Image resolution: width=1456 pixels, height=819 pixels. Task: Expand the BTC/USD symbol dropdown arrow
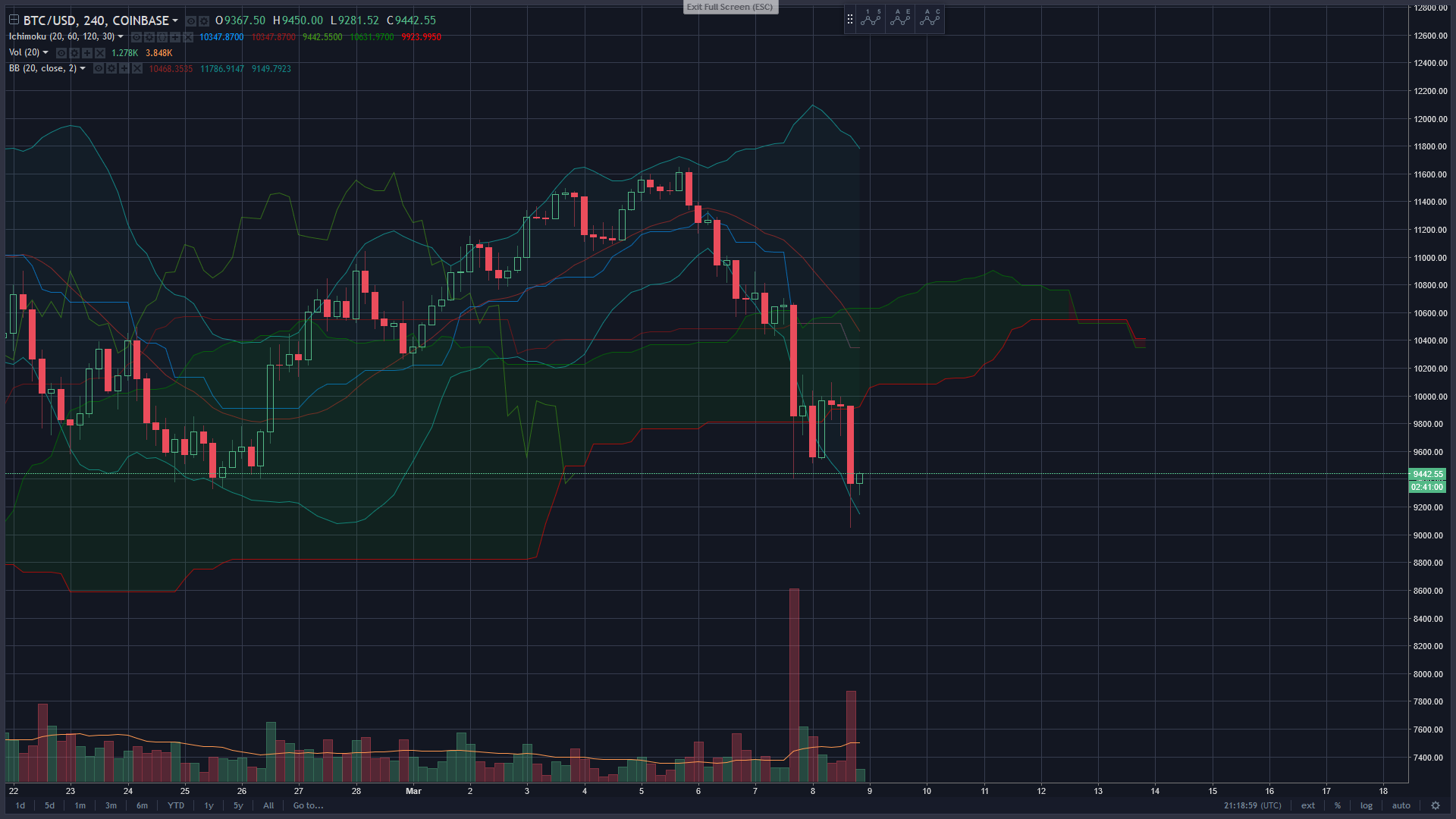(175, 20)
